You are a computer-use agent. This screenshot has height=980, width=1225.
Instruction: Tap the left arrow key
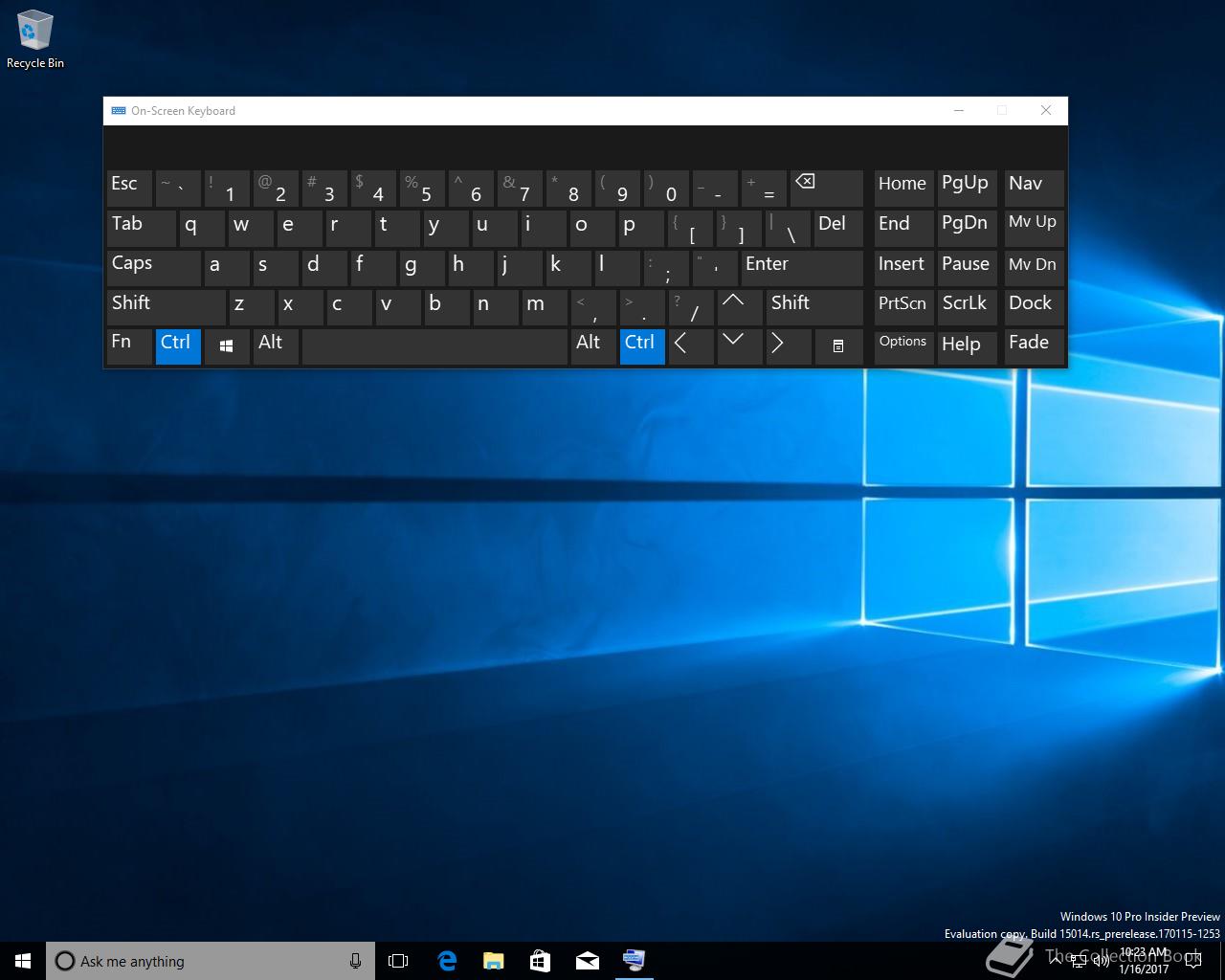click(691, 346)
